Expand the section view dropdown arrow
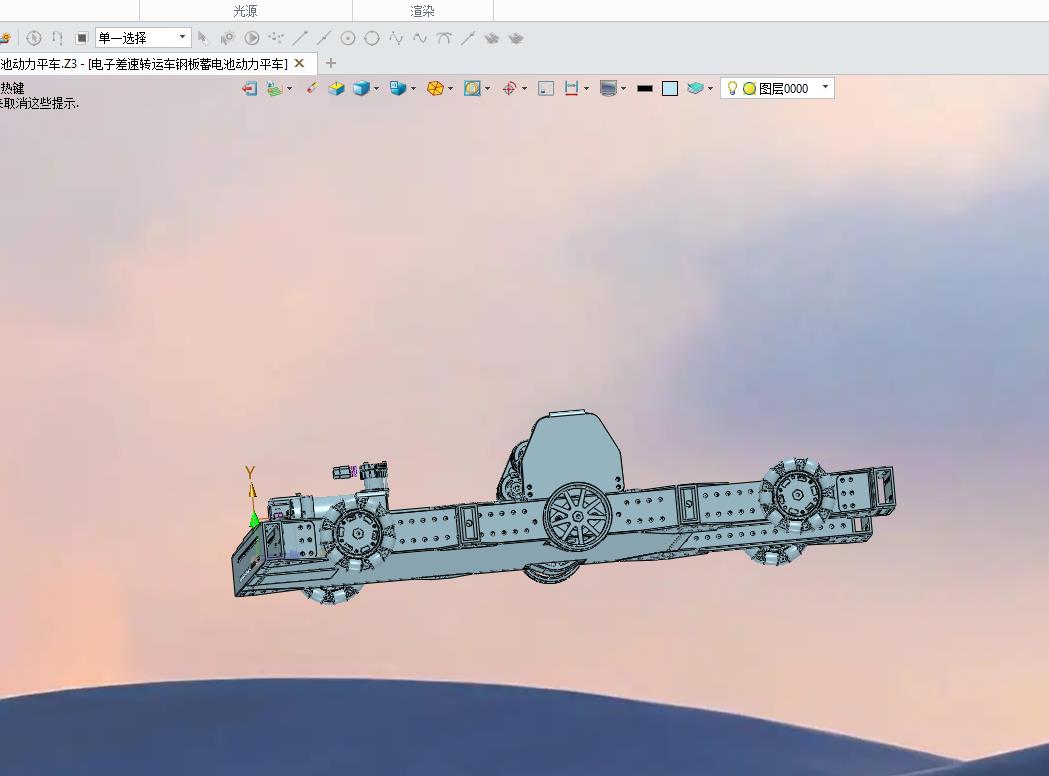This screenshot has width=1049, height=776. (x=487, y=88)
